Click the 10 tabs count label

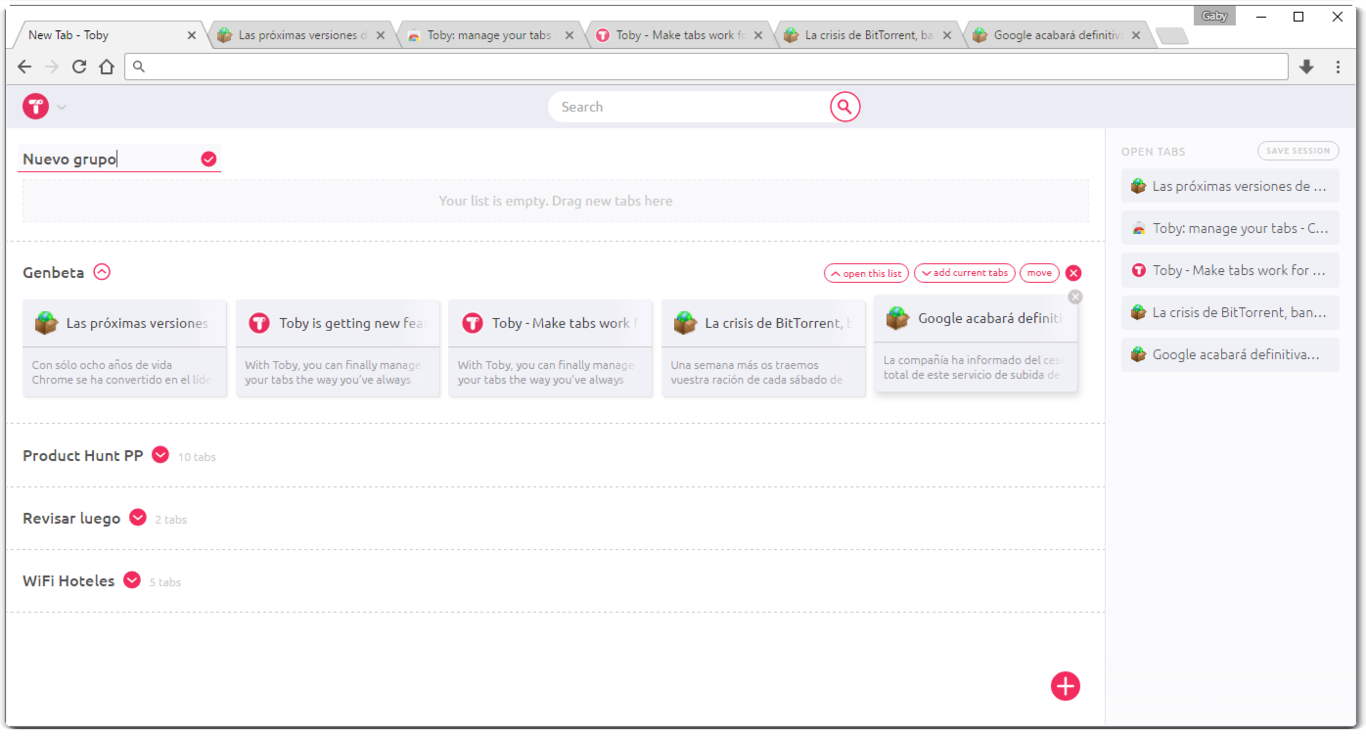pyautogui.click(x=197, y=457)
